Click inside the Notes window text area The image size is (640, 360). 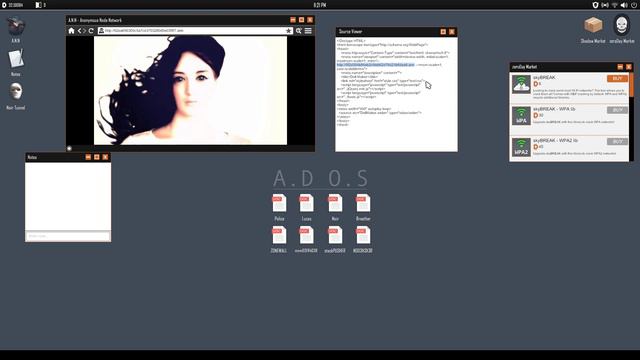(x=68, y=196)
